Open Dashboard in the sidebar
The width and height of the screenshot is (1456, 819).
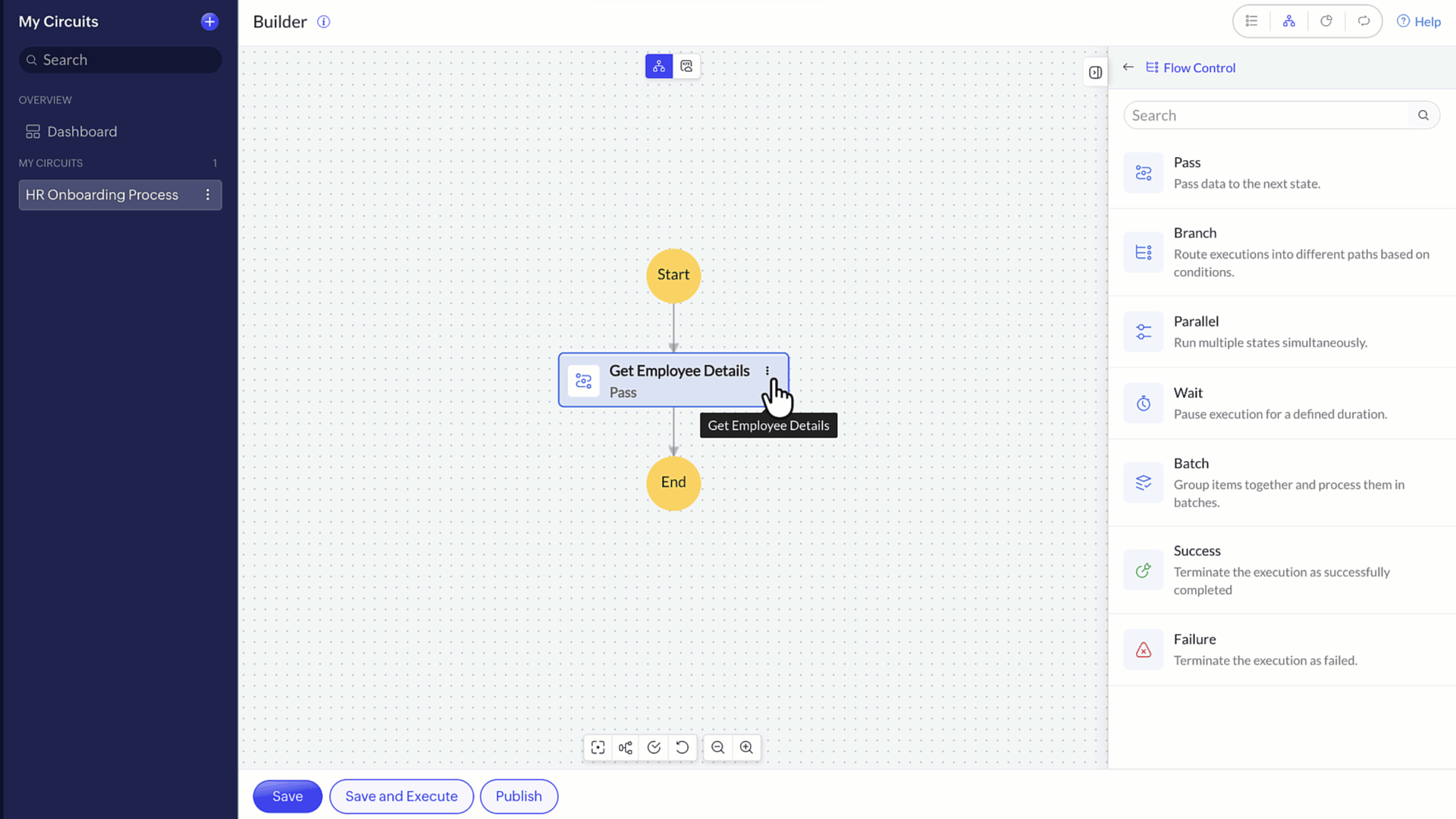coord(82,132)
